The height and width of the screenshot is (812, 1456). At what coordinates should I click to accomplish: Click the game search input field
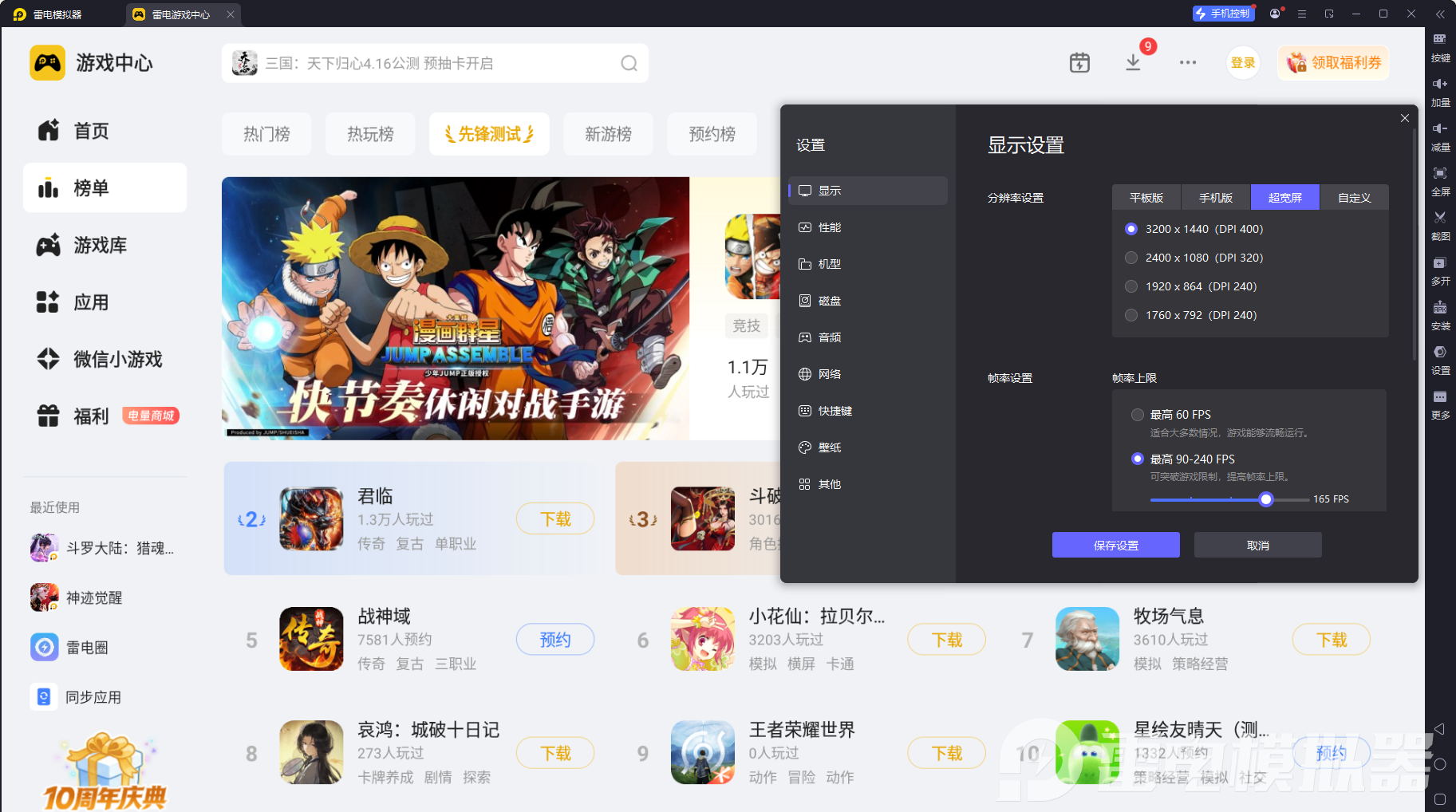click(435, 63)
